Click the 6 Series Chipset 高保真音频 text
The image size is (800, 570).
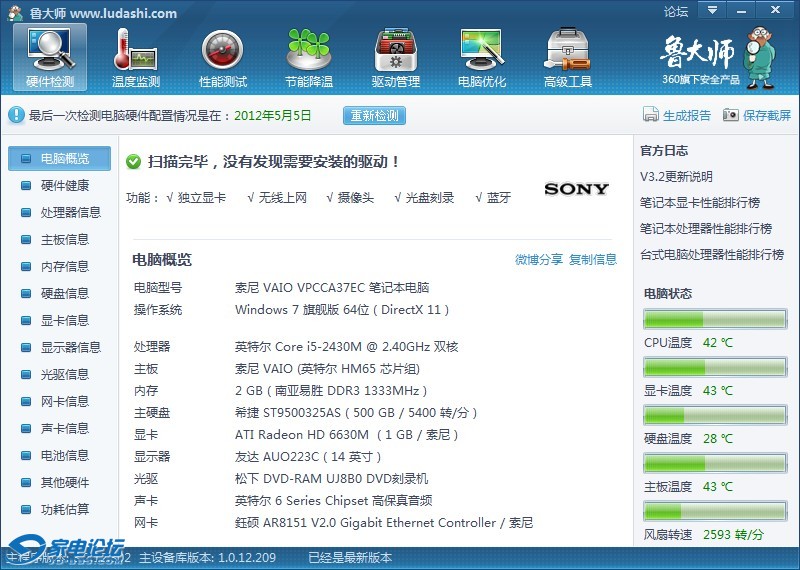(x=333, y=500)
